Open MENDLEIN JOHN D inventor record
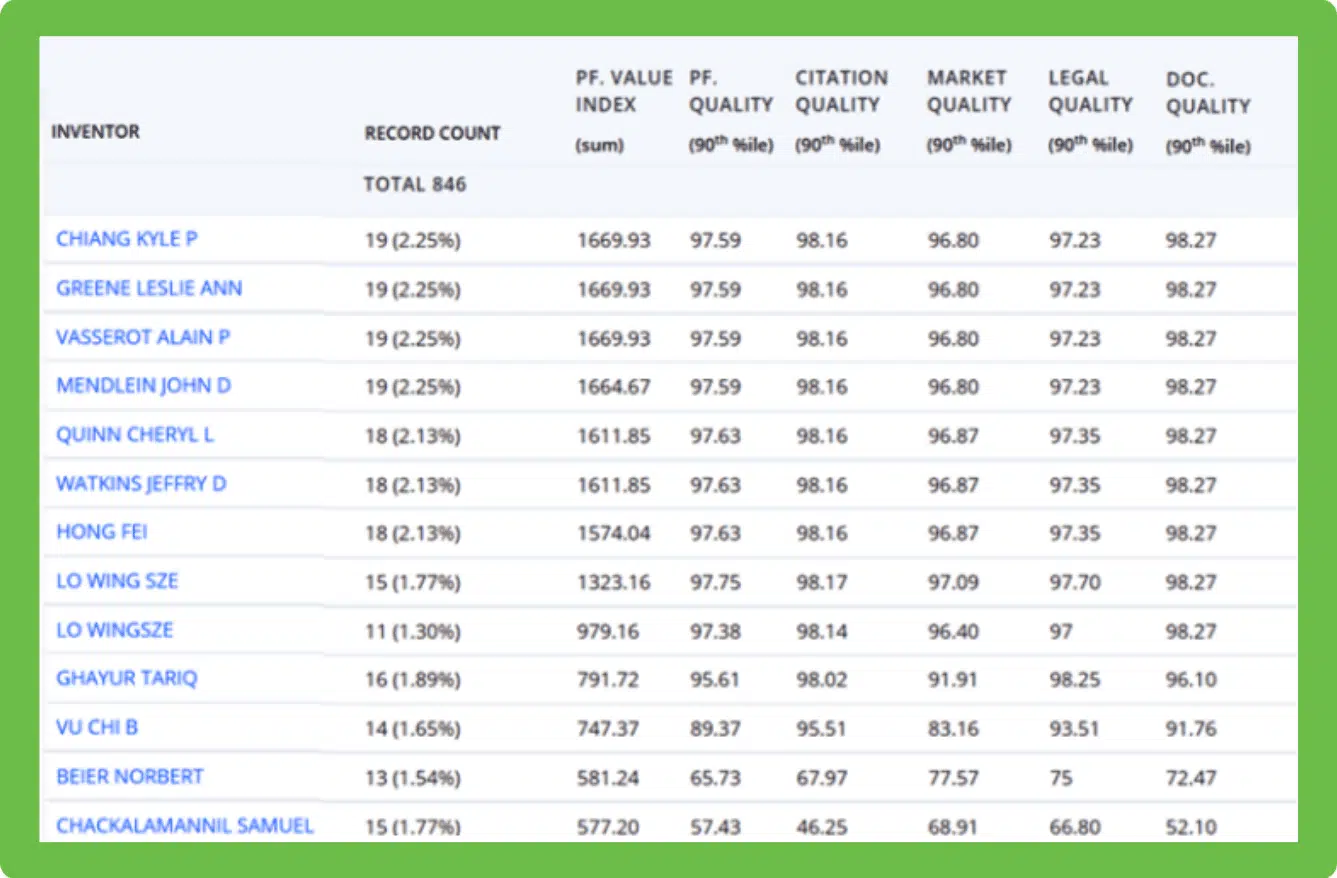The width and height of the screenshot is (1337, 878). (x=143, y=386)
